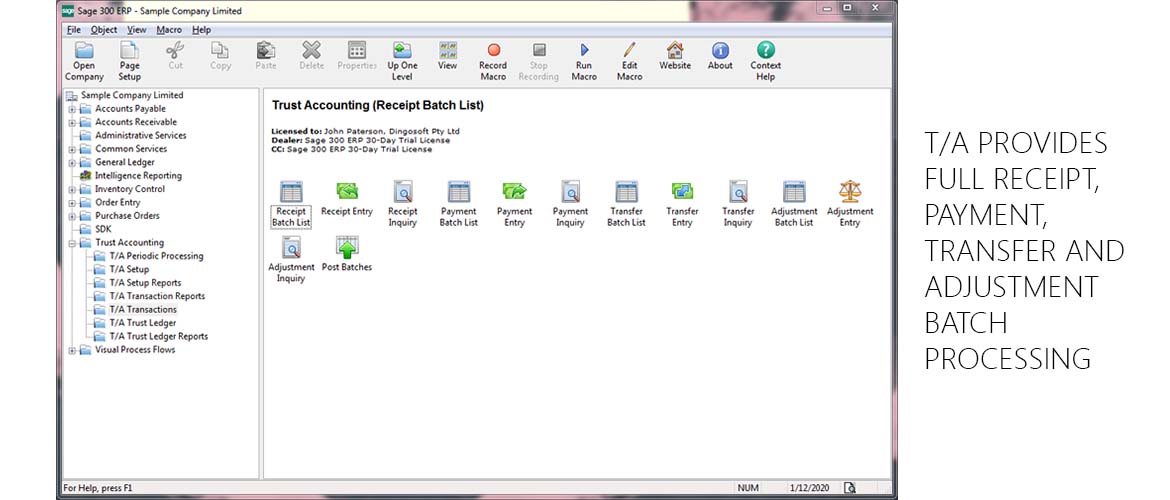
Task: Select SDK folder in tree
Action: pyautogui.click(x=103, y=229)
